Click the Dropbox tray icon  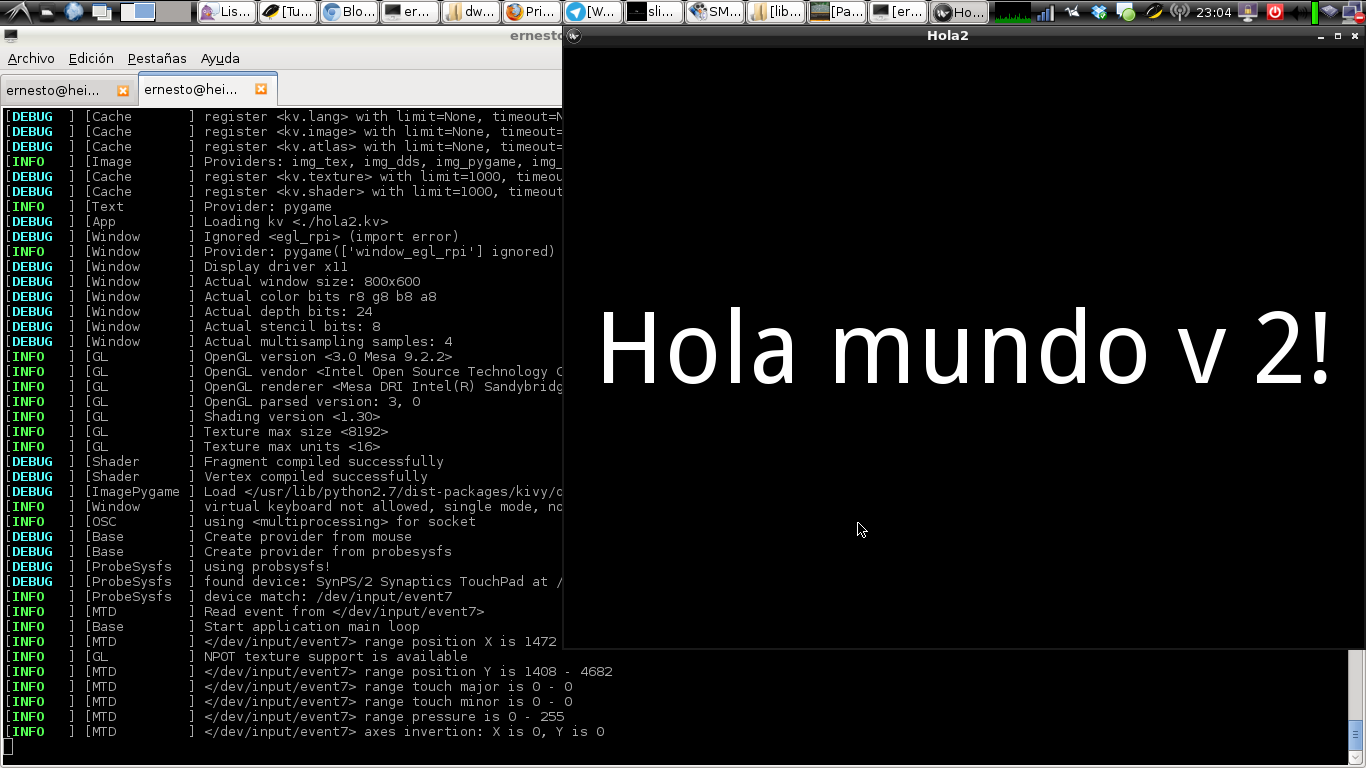click(x=1100, y=12)
